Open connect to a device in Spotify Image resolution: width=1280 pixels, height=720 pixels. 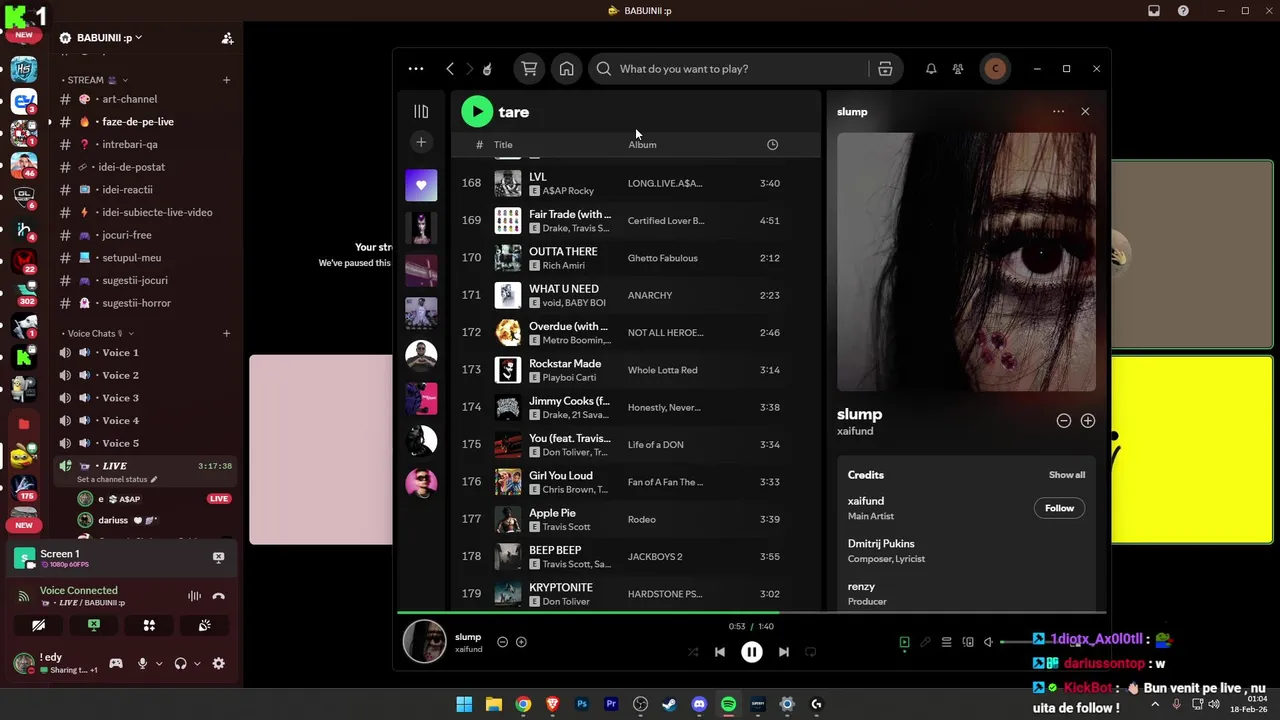967,642
